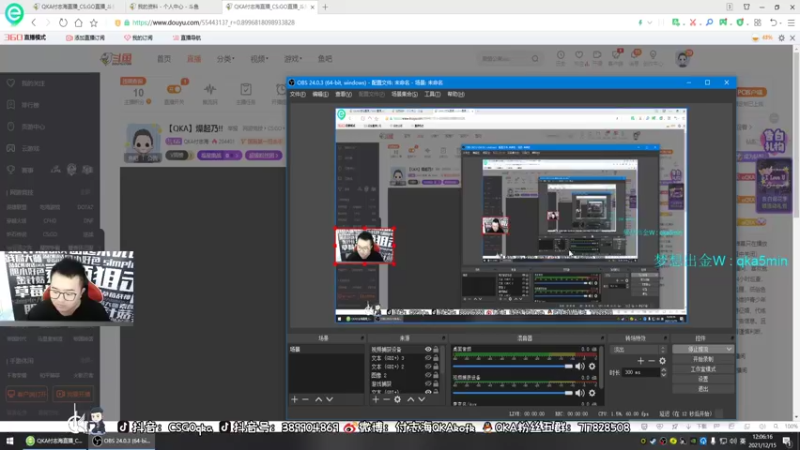Mute desktop audio speaker icon
This screenshot has height=450, width=800.
pos(580,366)
